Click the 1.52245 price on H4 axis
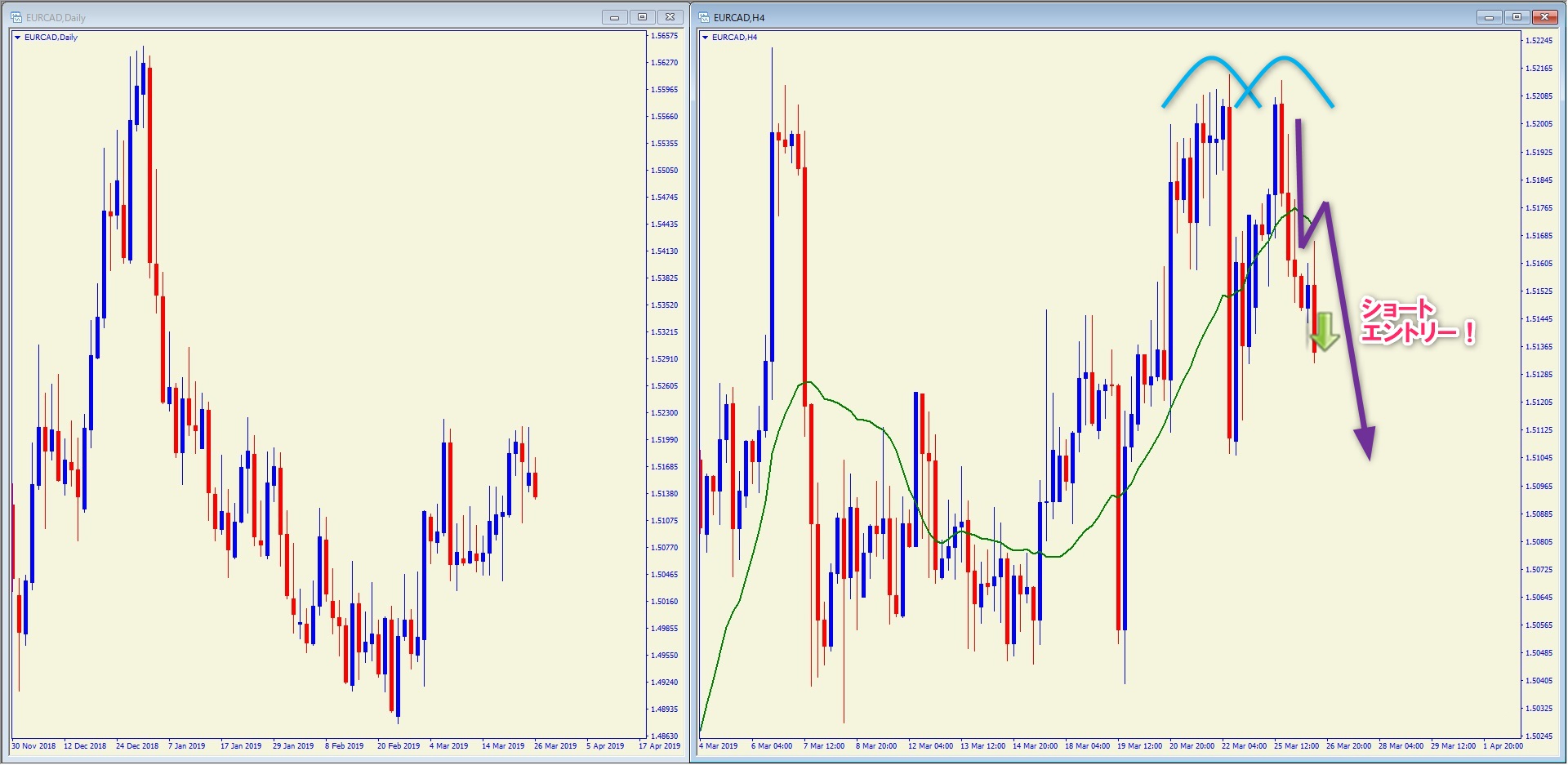Screen dimensions: 1568x765 1539,41
